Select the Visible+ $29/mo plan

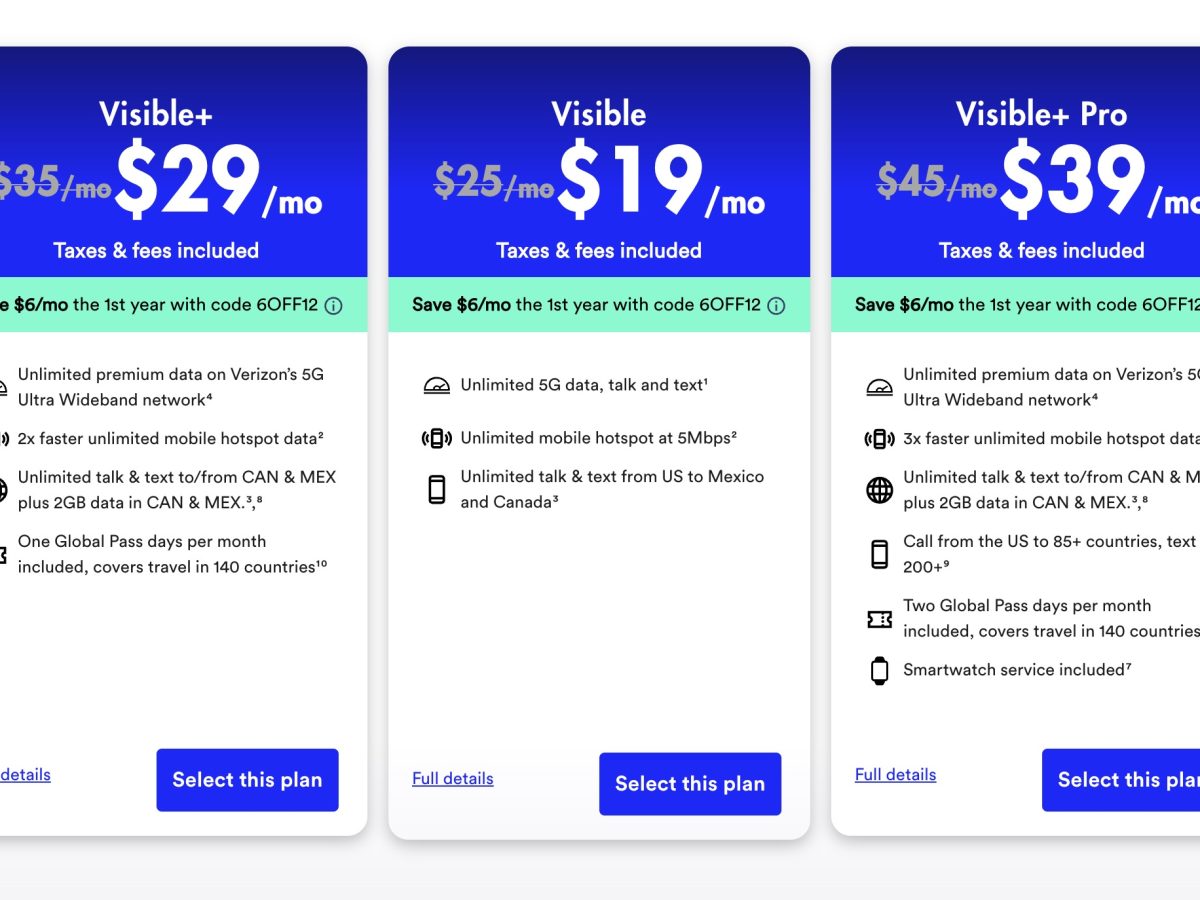click(247, 780)
